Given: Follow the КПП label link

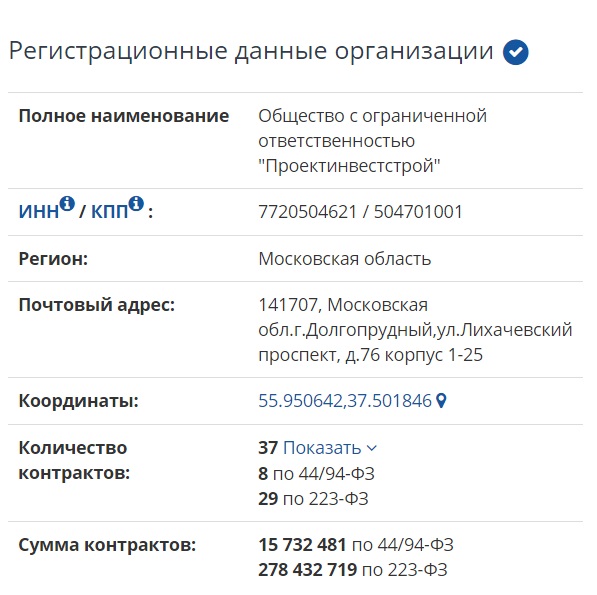Looking at the screenshot, I should coord(109,212).
